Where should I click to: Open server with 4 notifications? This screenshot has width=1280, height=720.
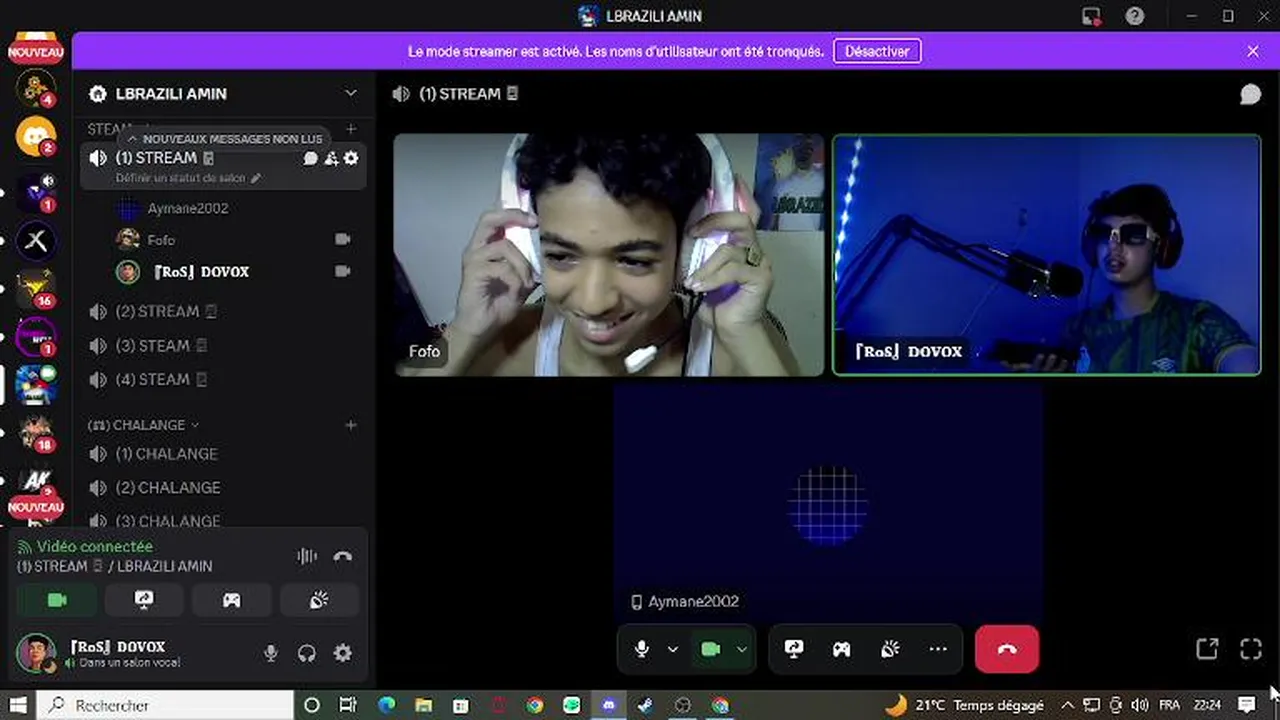pyautogui.click(x=36, y=88)
